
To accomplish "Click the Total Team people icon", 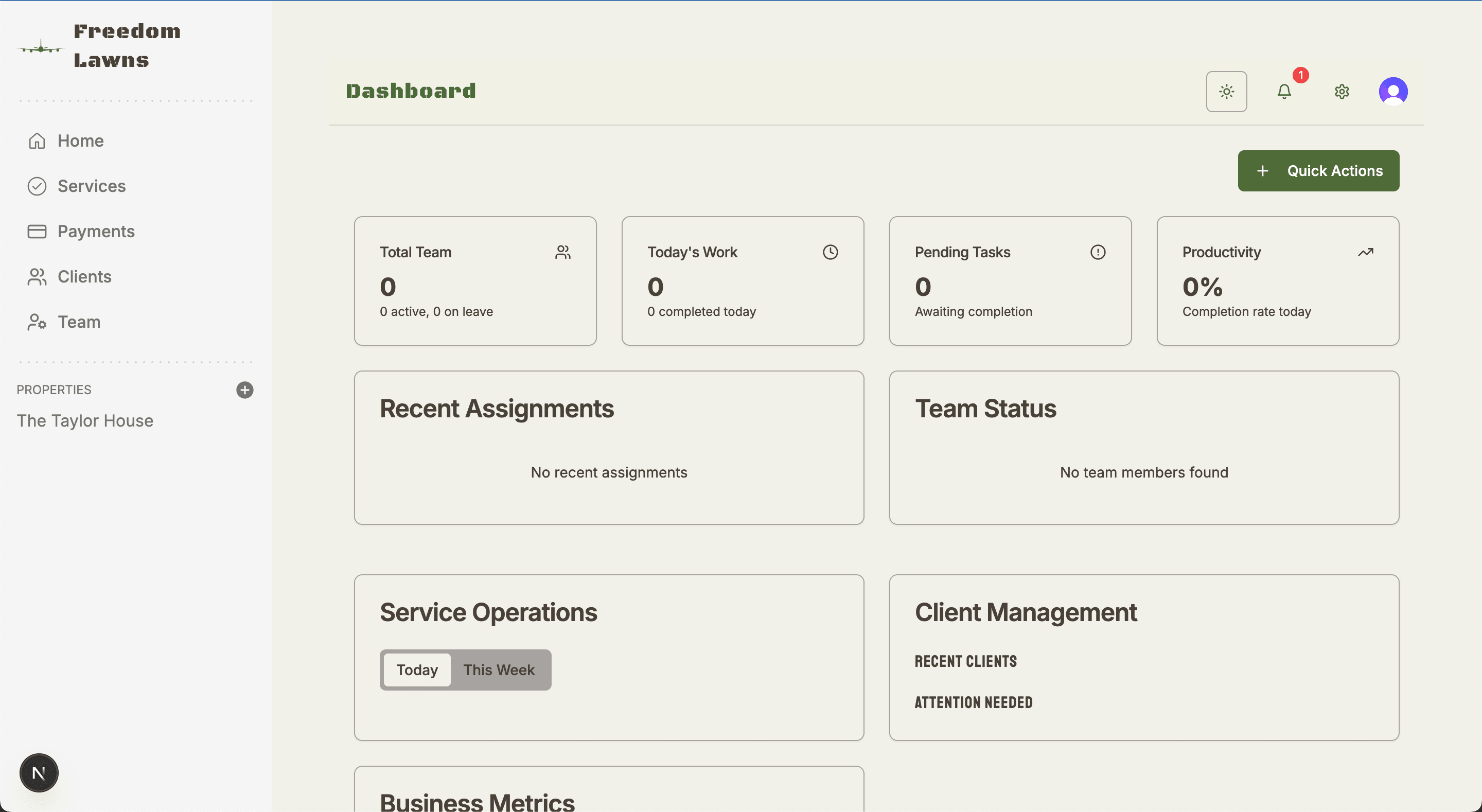I will pos(562,252).
